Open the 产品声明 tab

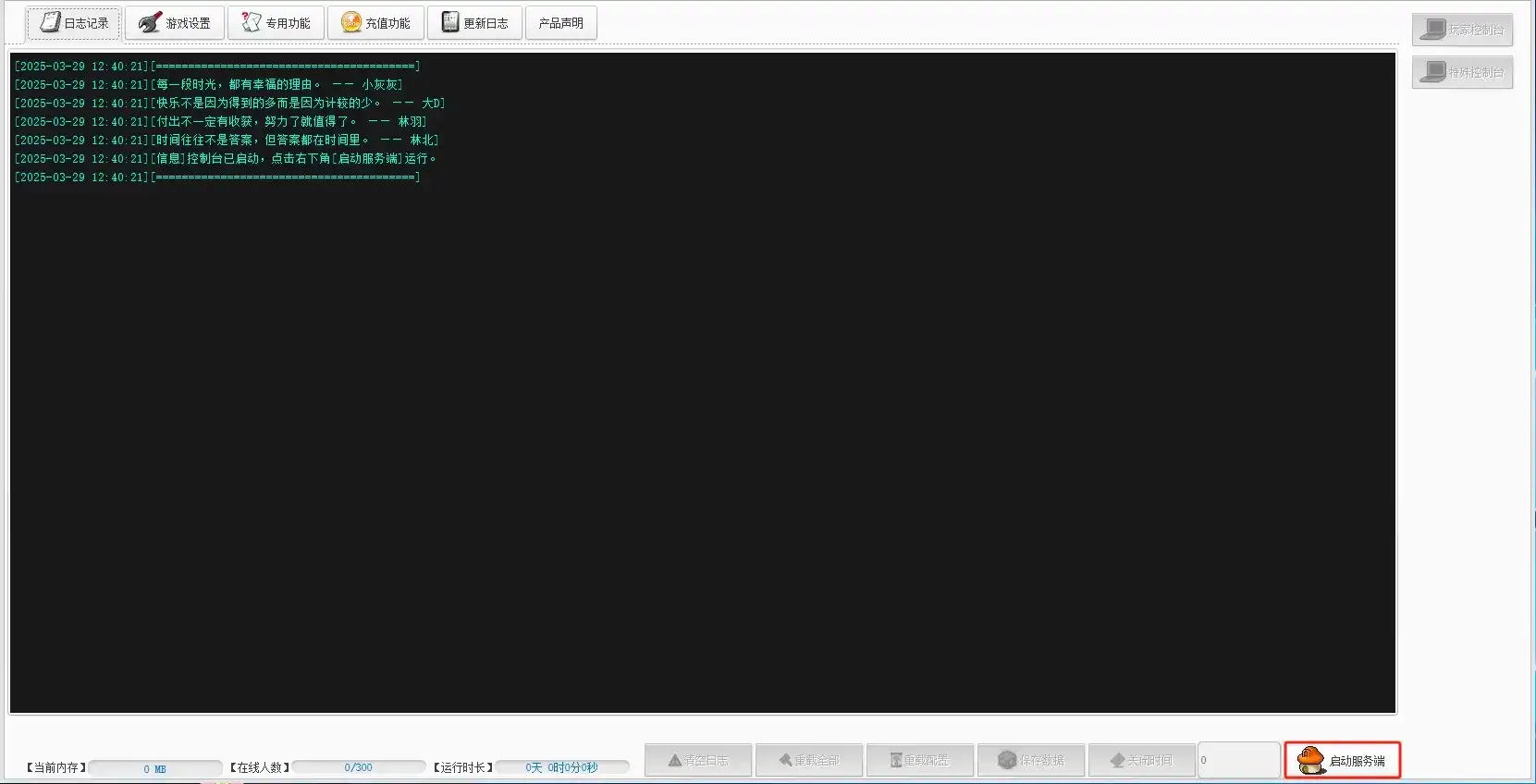[x=560, y=23]
